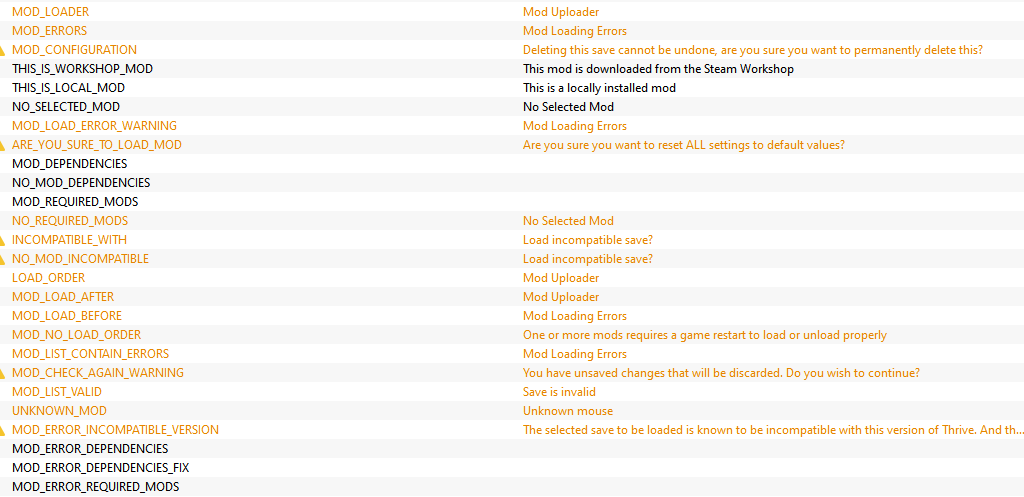Screen dimensions: 1024x497
Task: Select the LOAD_ORDER key
Action: point(48,278)
